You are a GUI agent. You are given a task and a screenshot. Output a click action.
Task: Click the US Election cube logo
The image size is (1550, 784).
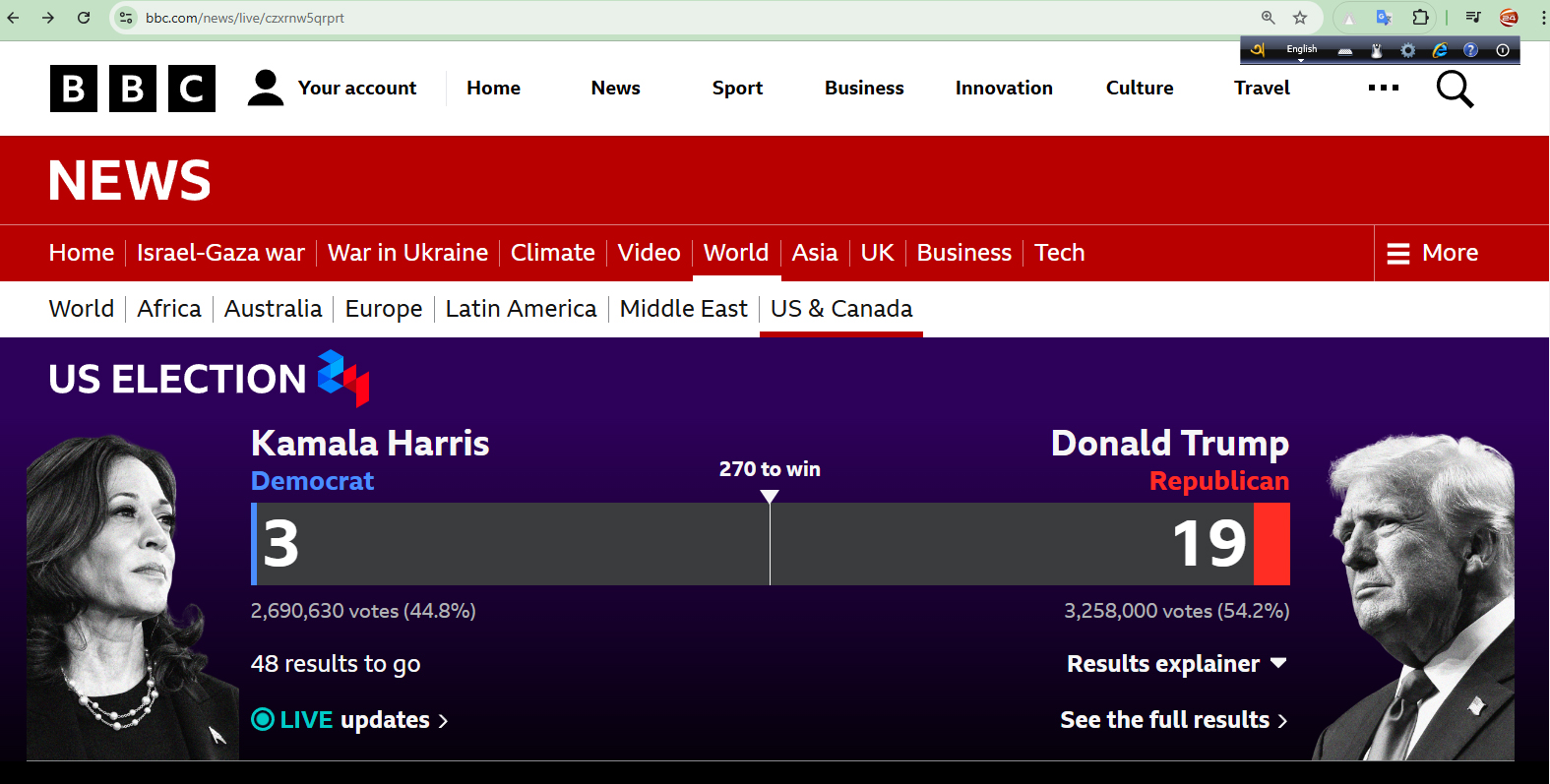tap(343, 378)
